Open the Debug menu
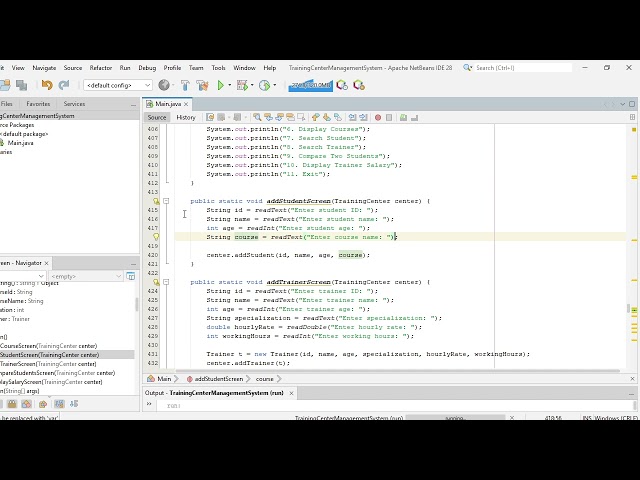Viewport: 640px width, 480px height. [x=147, y=68]
